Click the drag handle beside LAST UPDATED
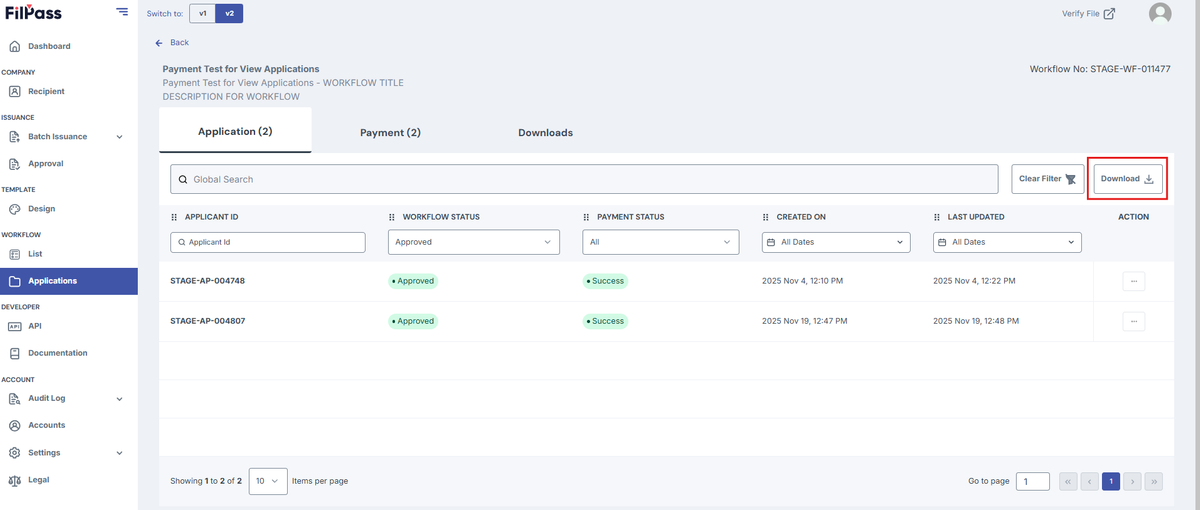 click(x=937, y=217)
